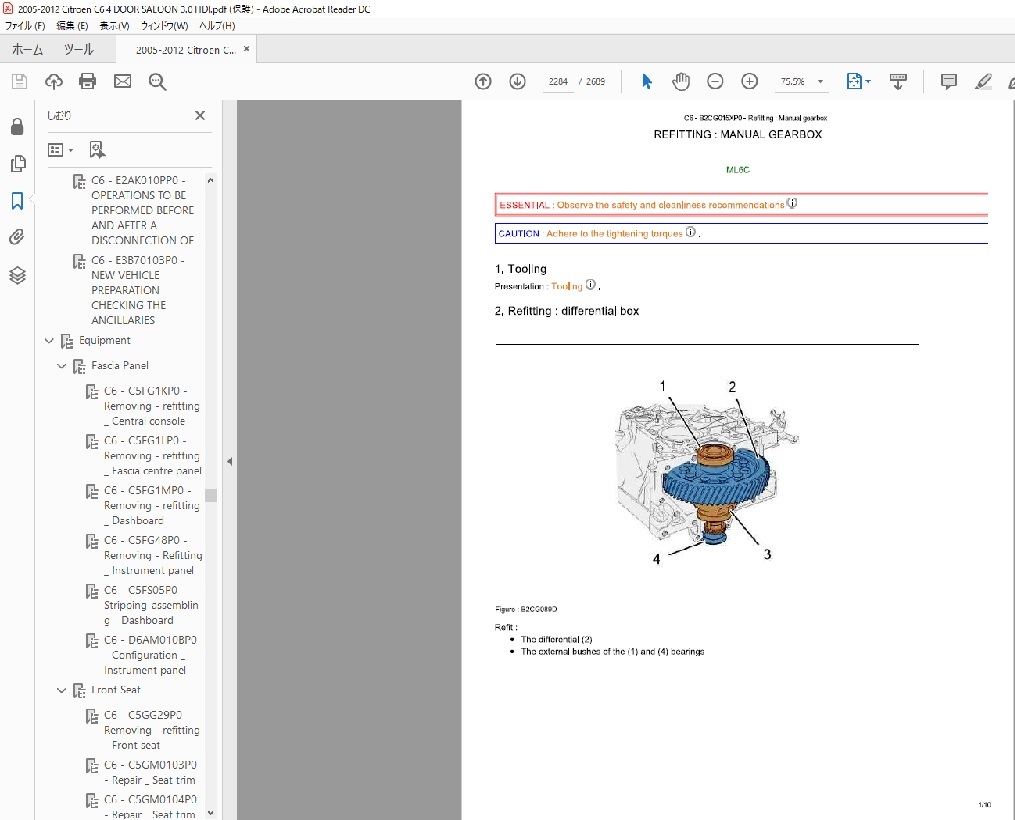Open bookmark C5FG1LP0 Fascia centre panel
The height and width of the screenshot is (820, 1015).
click(152, 456)
